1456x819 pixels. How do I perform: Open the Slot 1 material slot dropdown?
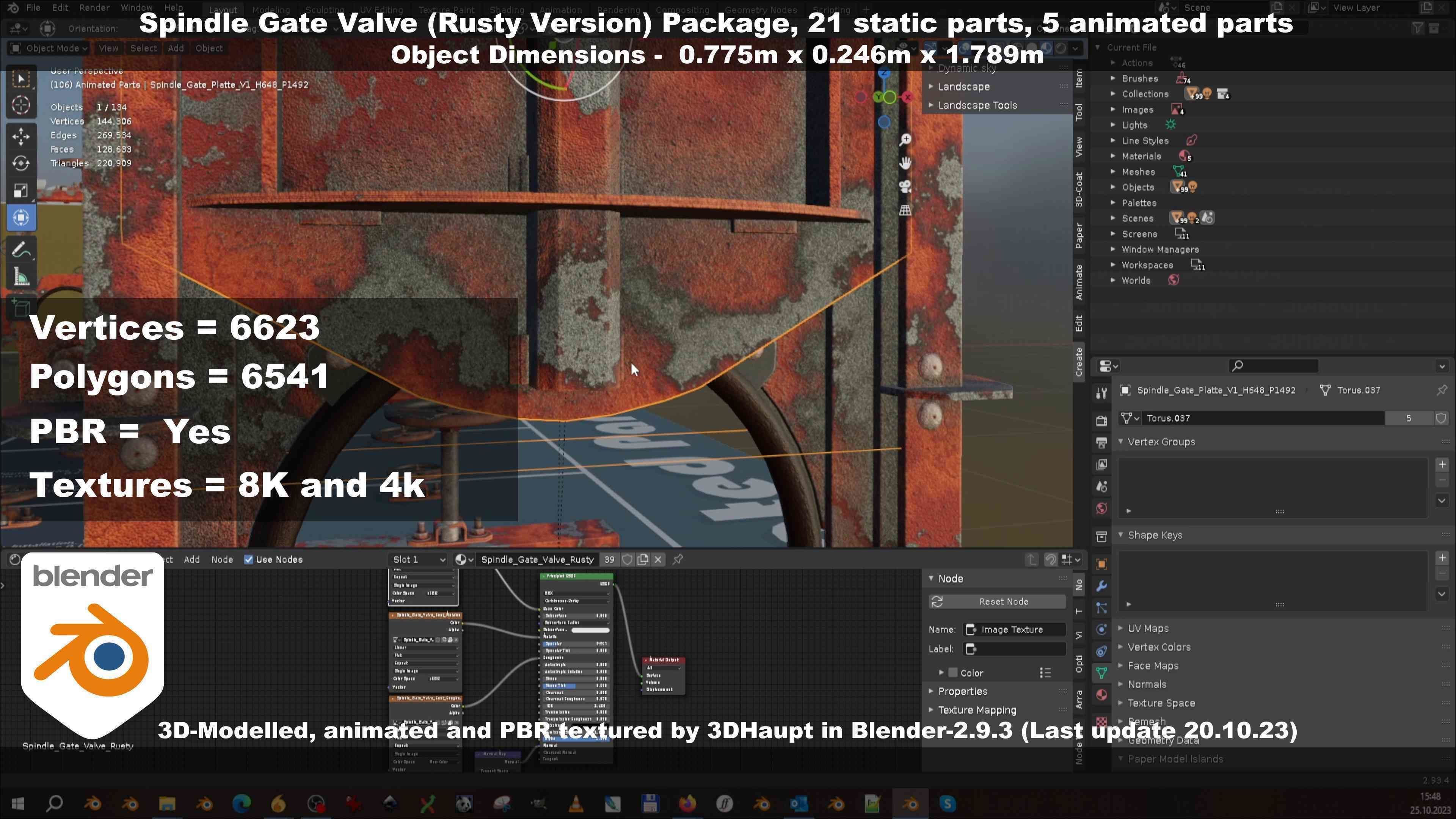(x=418, y=560)
